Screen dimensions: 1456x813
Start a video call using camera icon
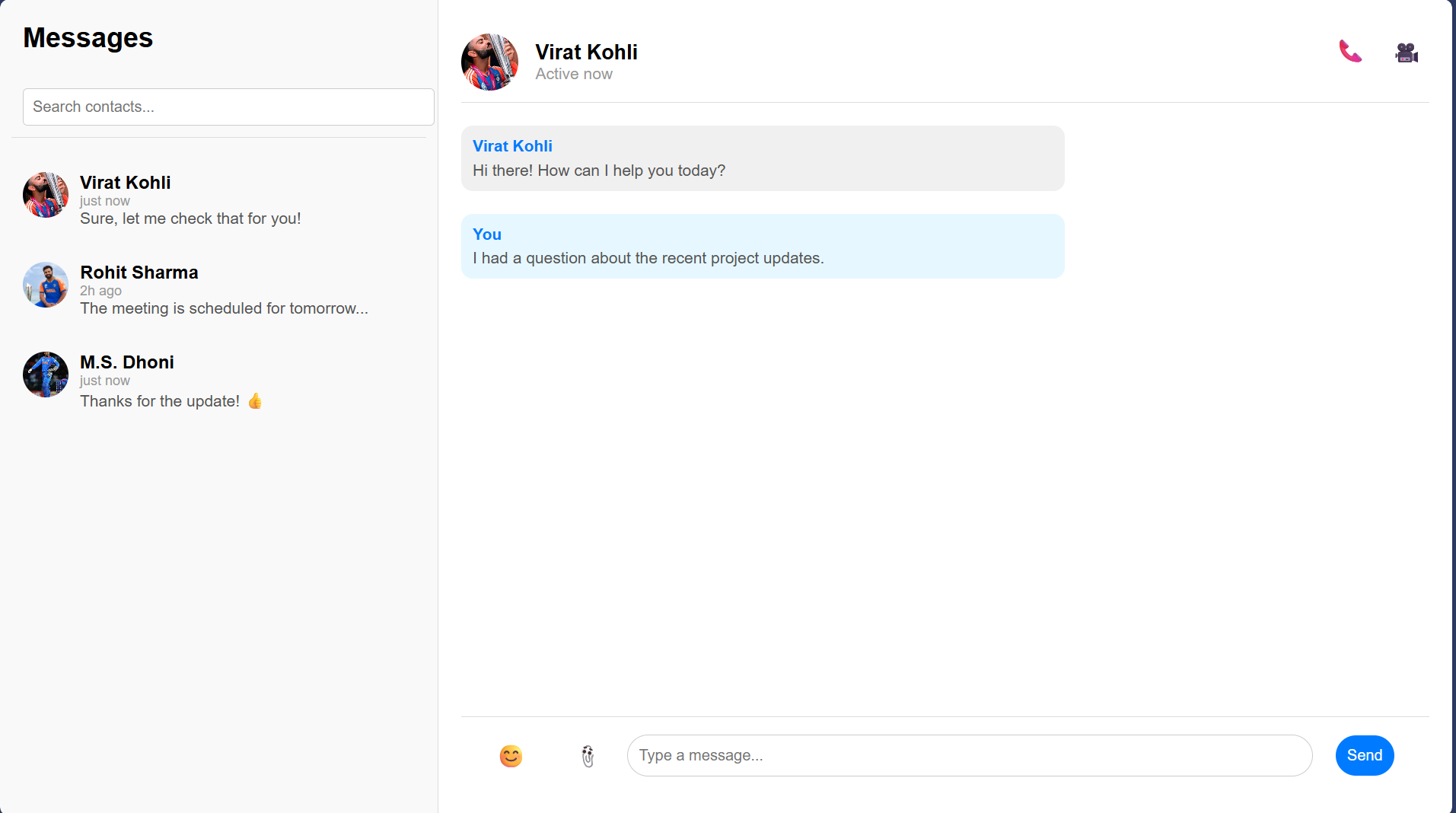pos(1407,52)
